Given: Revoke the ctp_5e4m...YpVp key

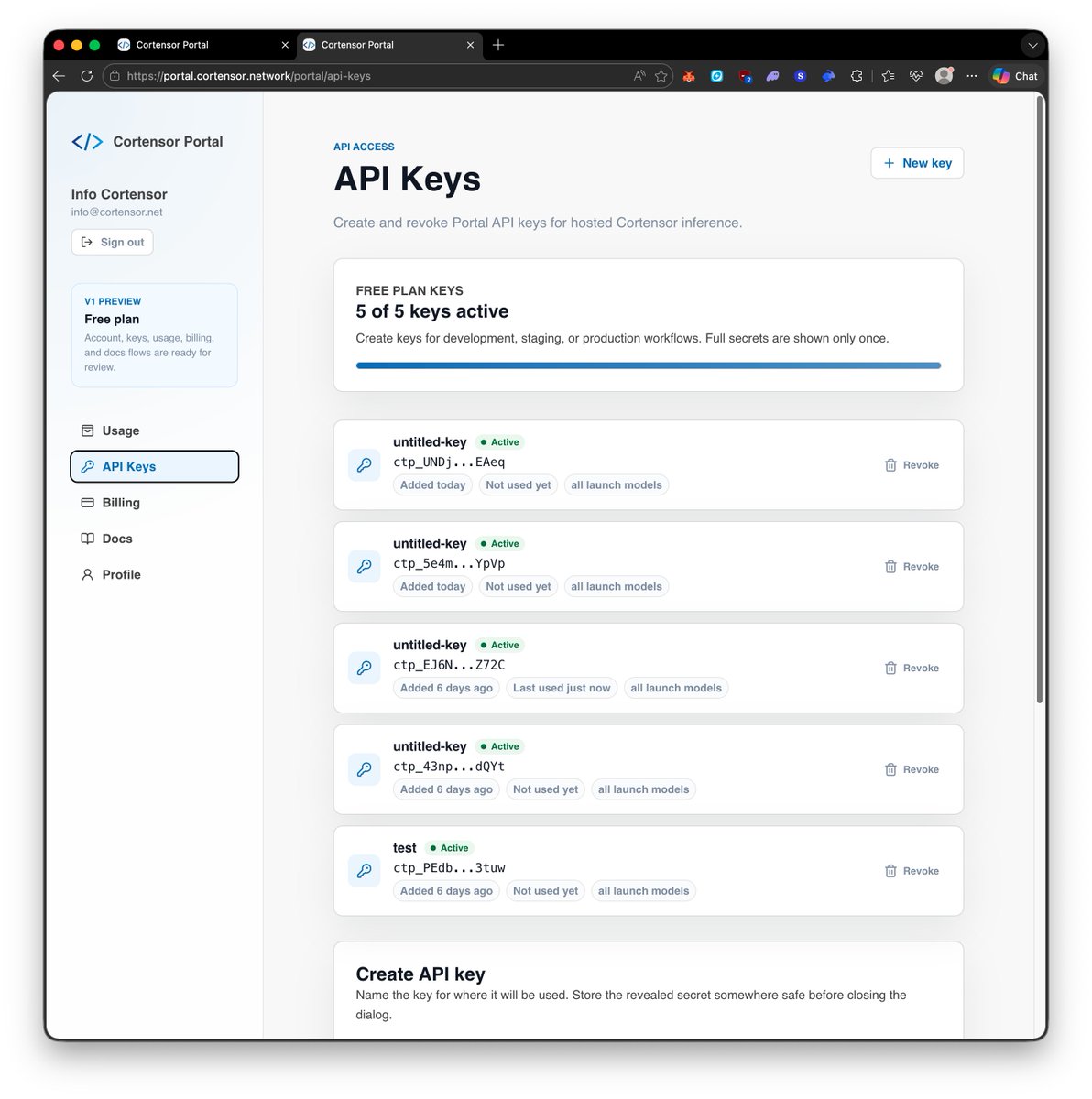Looking at the screenshot, I should (x=912, y=567).
